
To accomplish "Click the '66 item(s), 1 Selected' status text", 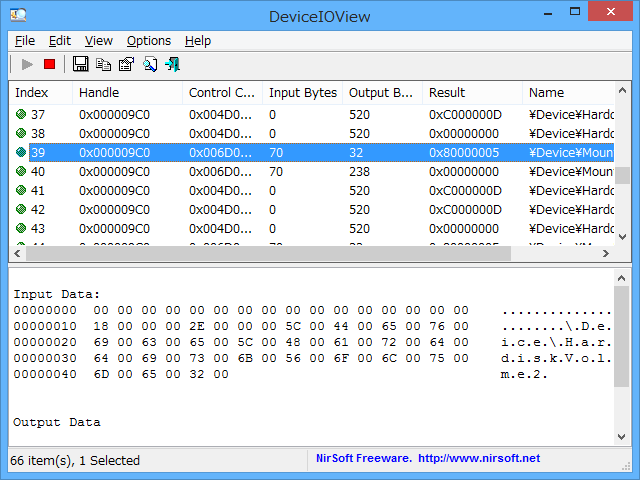I will (75, 460).
